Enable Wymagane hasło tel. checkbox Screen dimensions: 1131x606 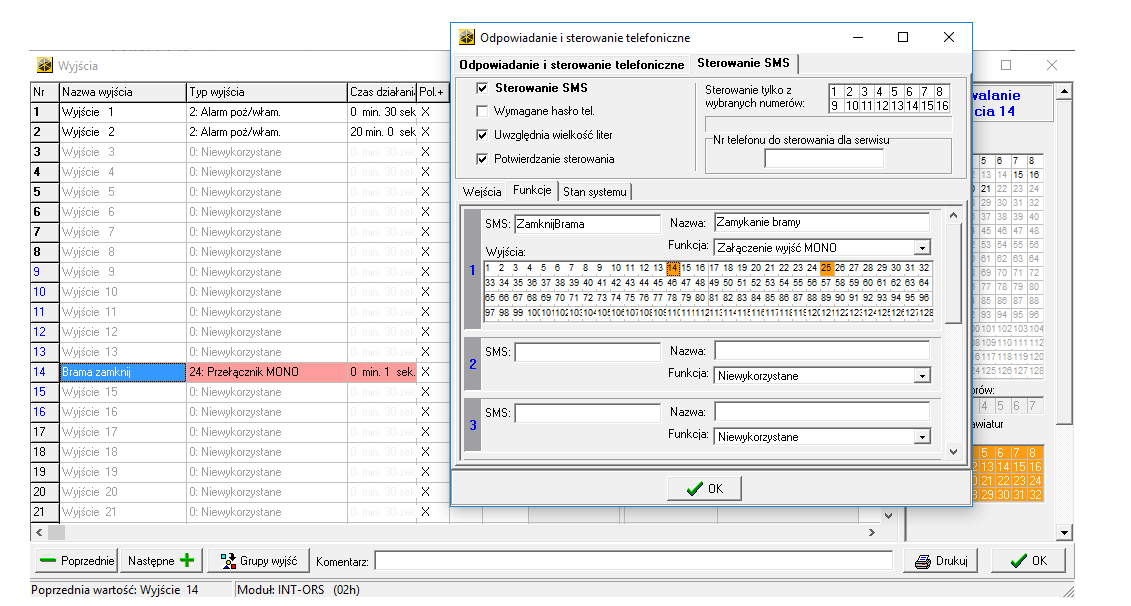click(483, 111)
